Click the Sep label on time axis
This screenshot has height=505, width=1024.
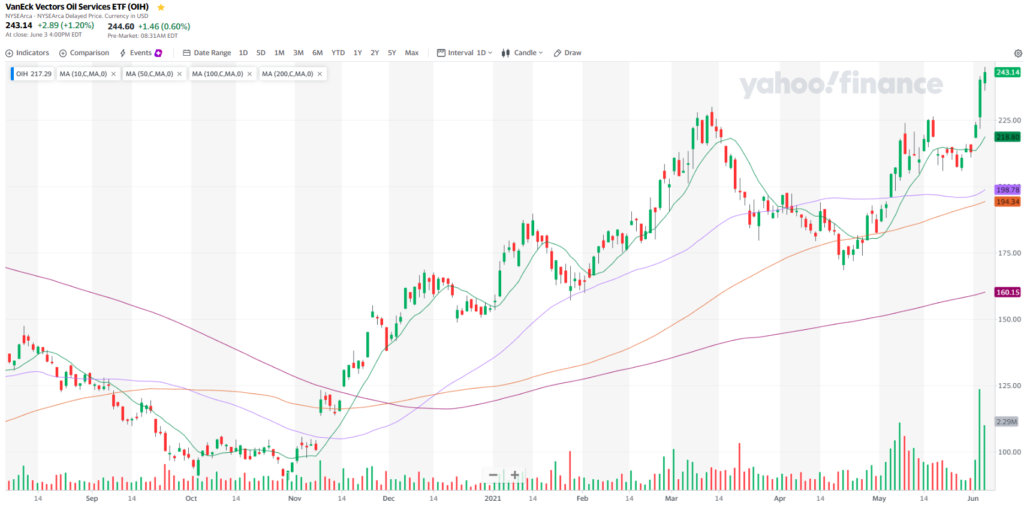coord(91,498)
